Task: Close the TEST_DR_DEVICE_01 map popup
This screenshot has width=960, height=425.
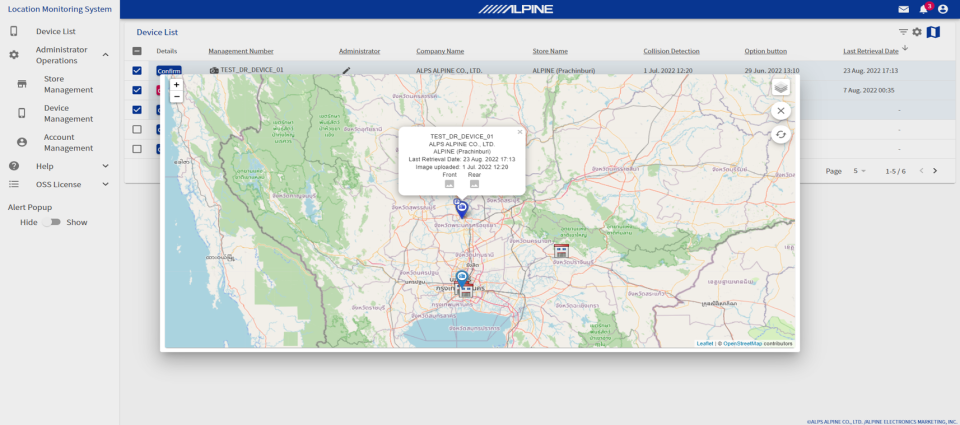Action: 520,132
